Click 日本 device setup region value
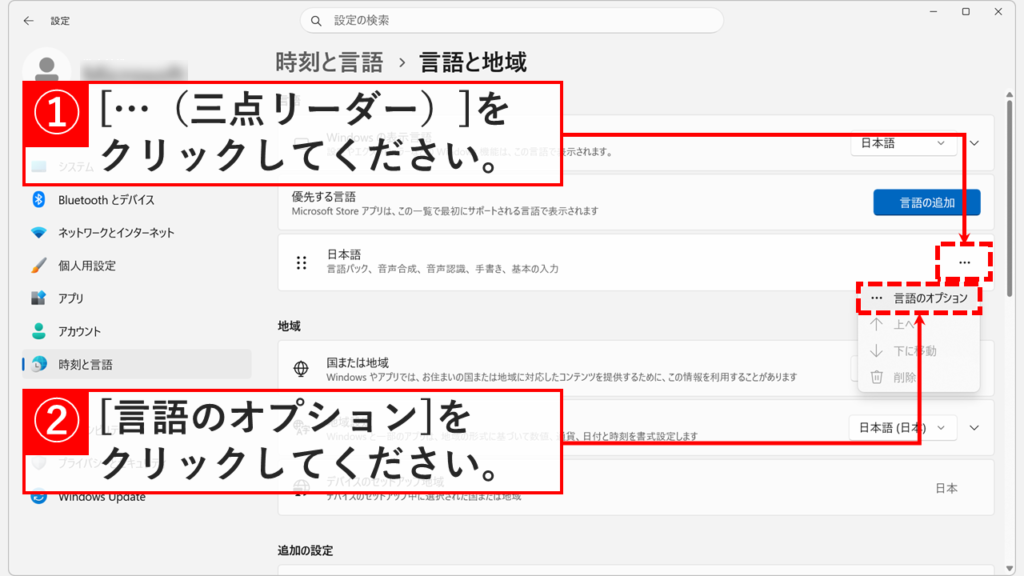 [x=946, y=488]
